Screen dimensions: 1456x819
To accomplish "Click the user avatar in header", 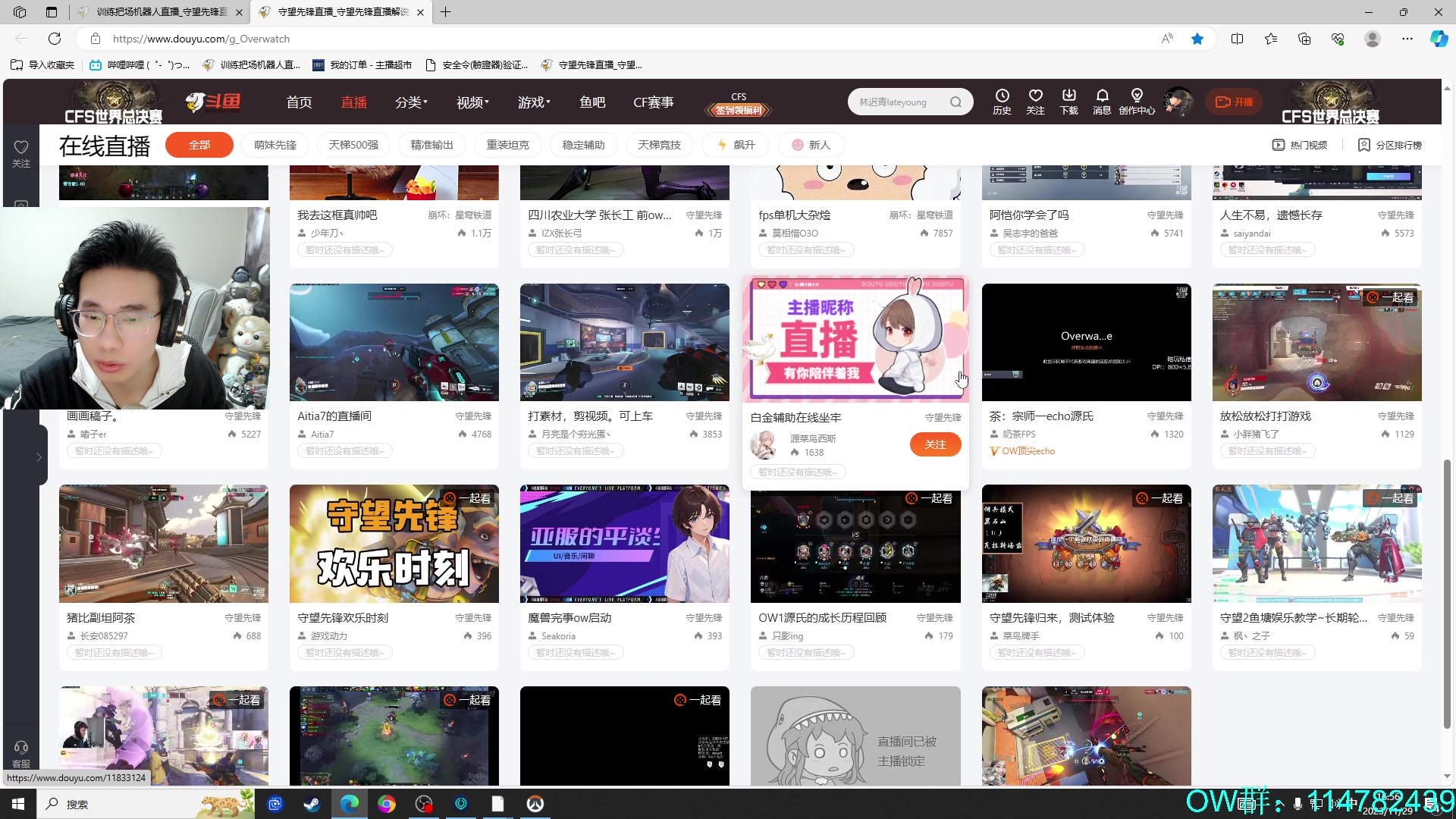I will 1178,102.
